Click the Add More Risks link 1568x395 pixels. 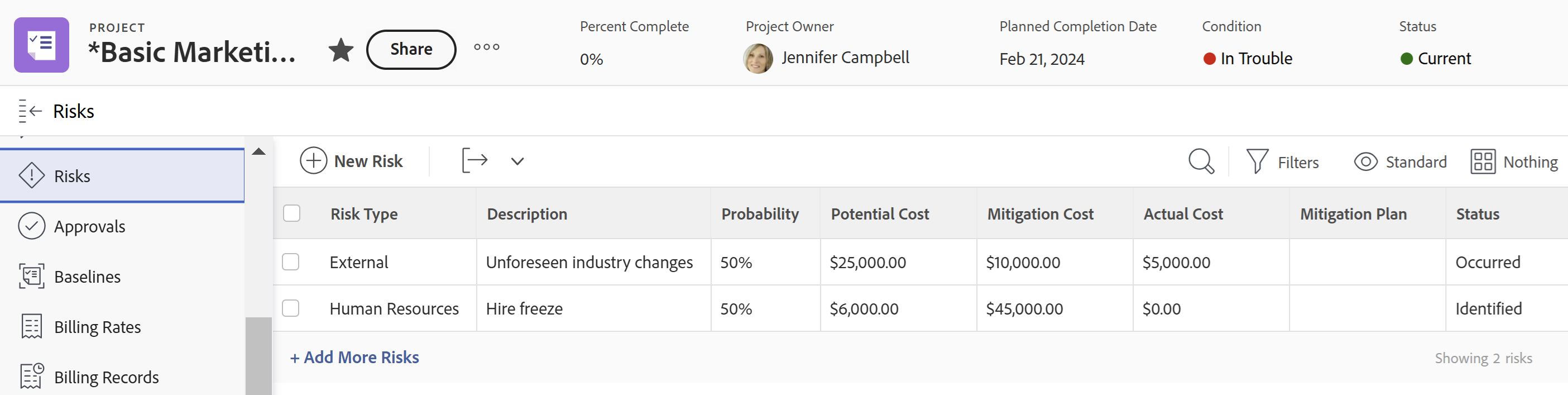(x=355, y=357)
